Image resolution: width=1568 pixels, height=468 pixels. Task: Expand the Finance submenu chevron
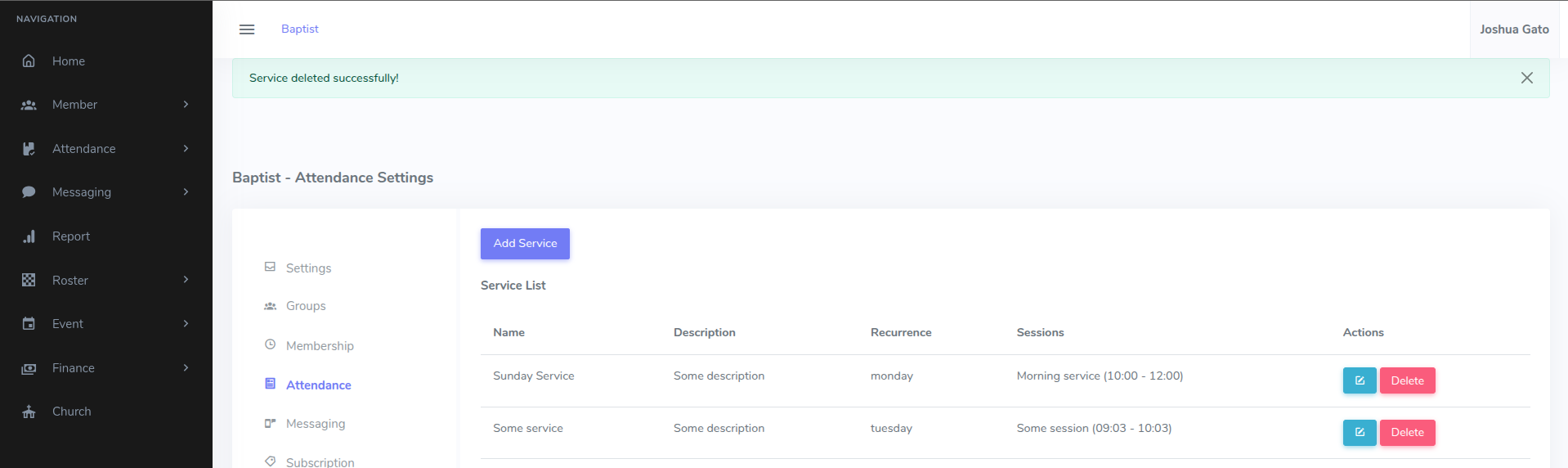click(x=186, y=368)
